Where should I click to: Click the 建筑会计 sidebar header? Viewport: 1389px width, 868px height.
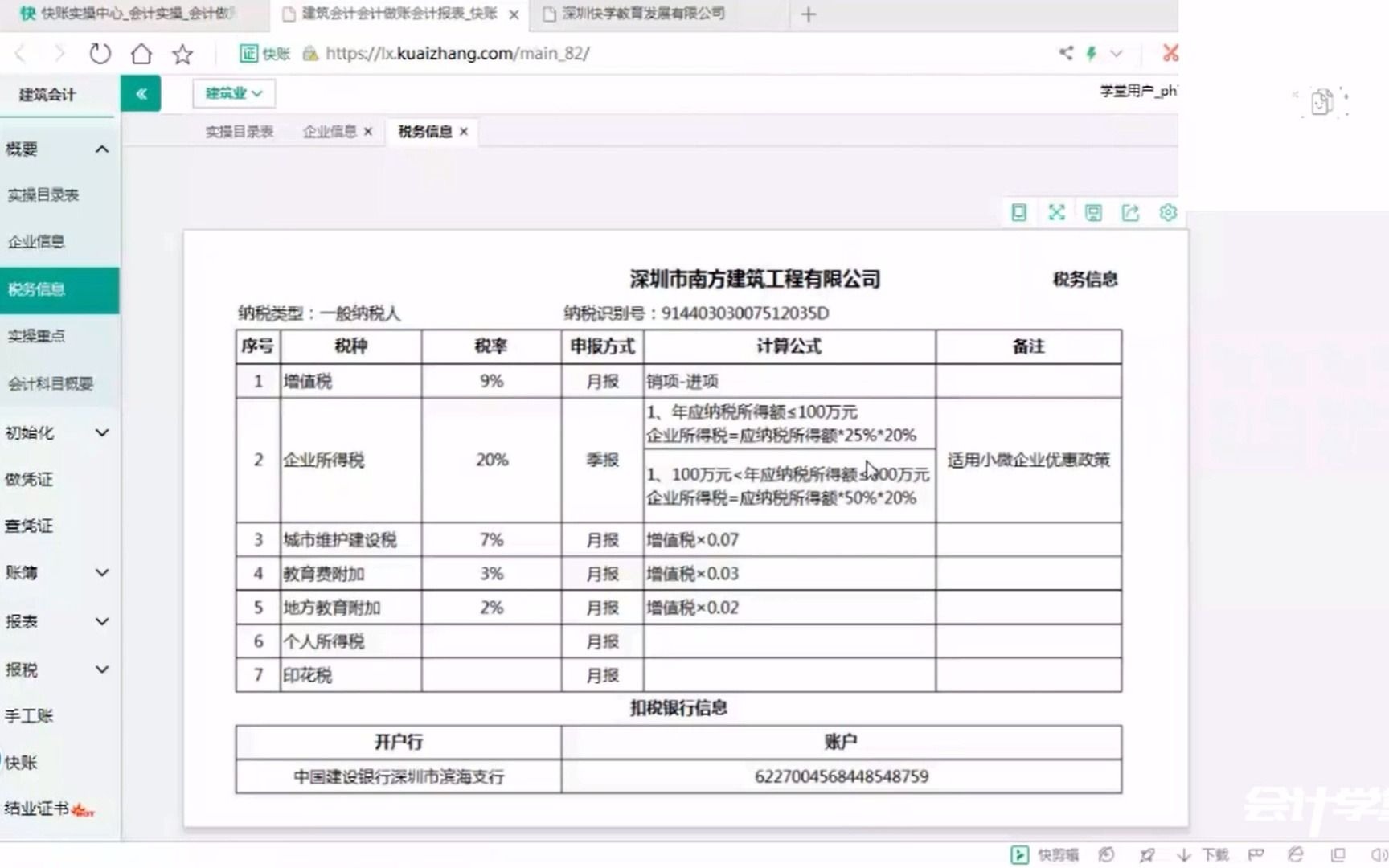tap(47, 95)
